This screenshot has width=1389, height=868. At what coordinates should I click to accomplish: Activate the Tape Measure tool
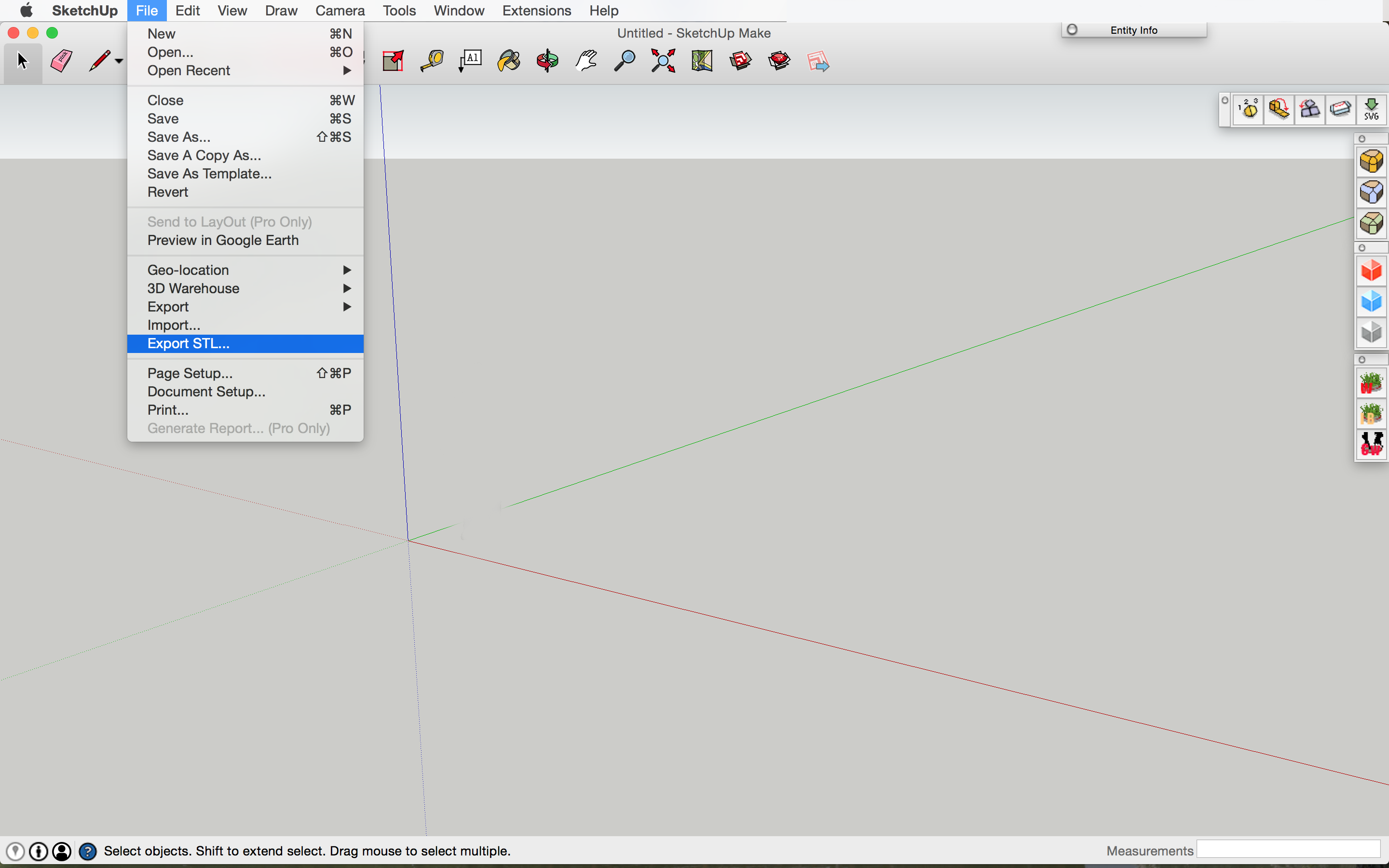point(432,61)
